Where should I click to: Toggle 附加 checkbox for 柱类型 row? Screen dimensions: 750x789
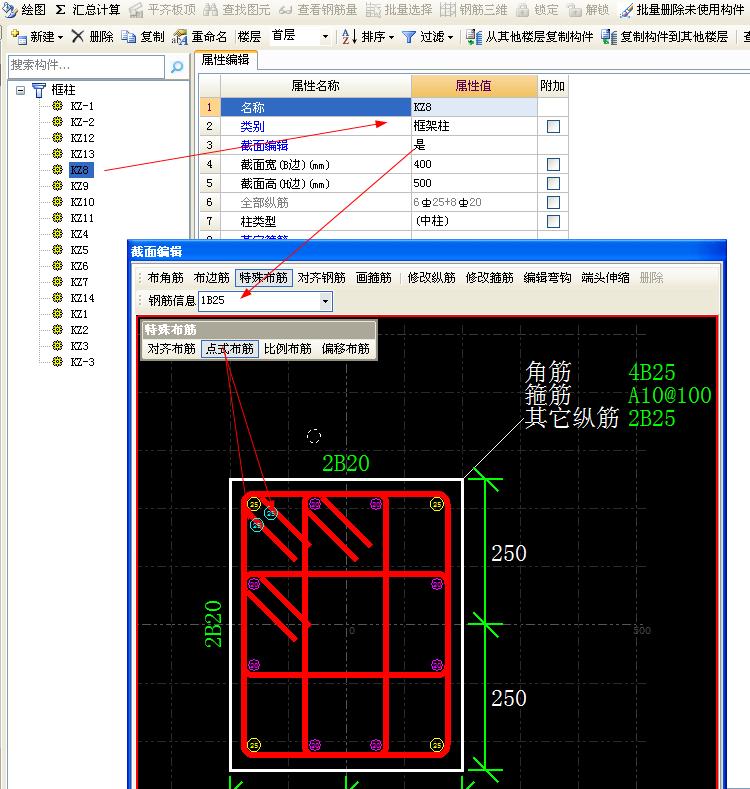click(x=553, y=221)
